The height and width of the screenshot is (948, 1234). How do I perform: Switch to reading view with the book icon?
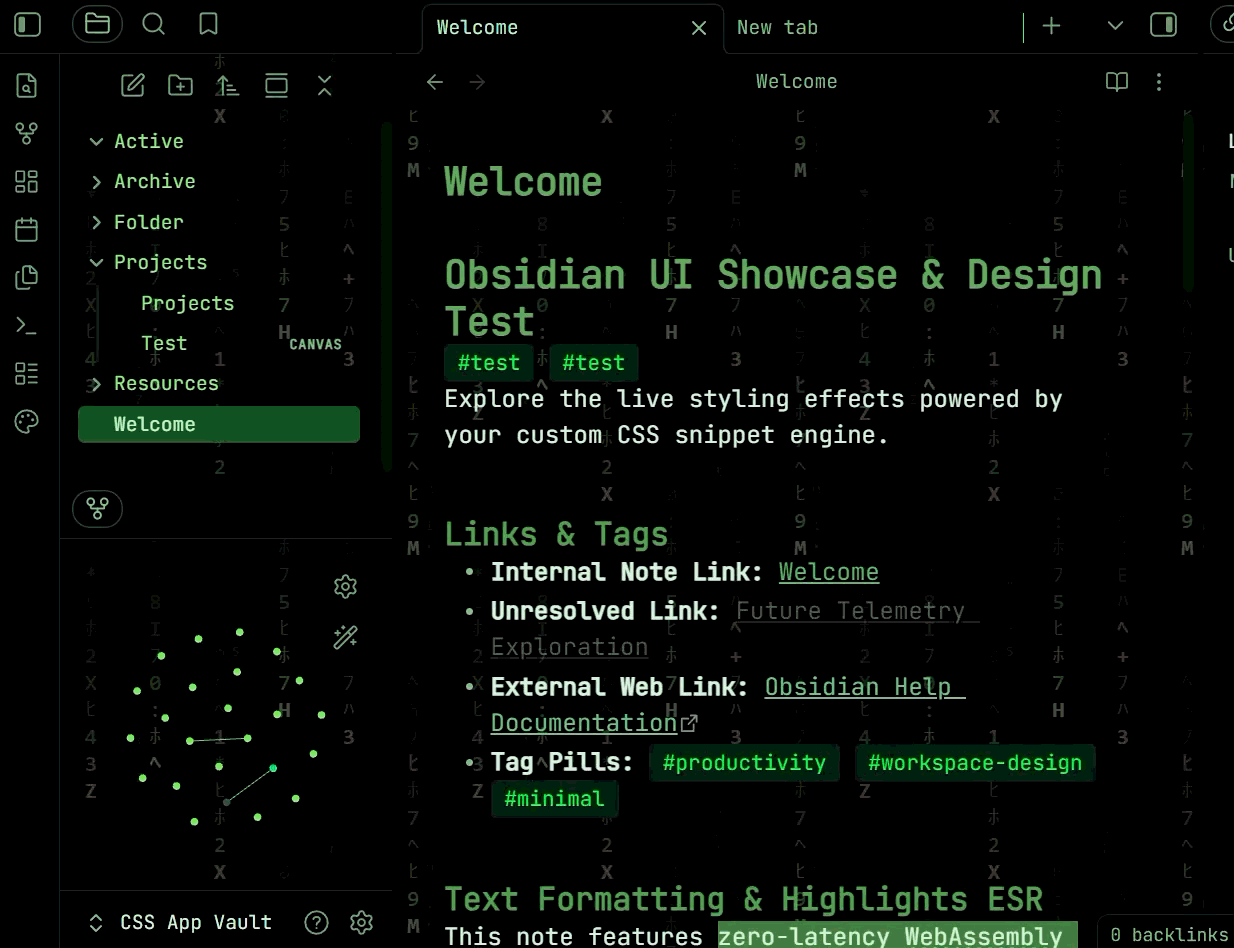tap(1117, 82)
